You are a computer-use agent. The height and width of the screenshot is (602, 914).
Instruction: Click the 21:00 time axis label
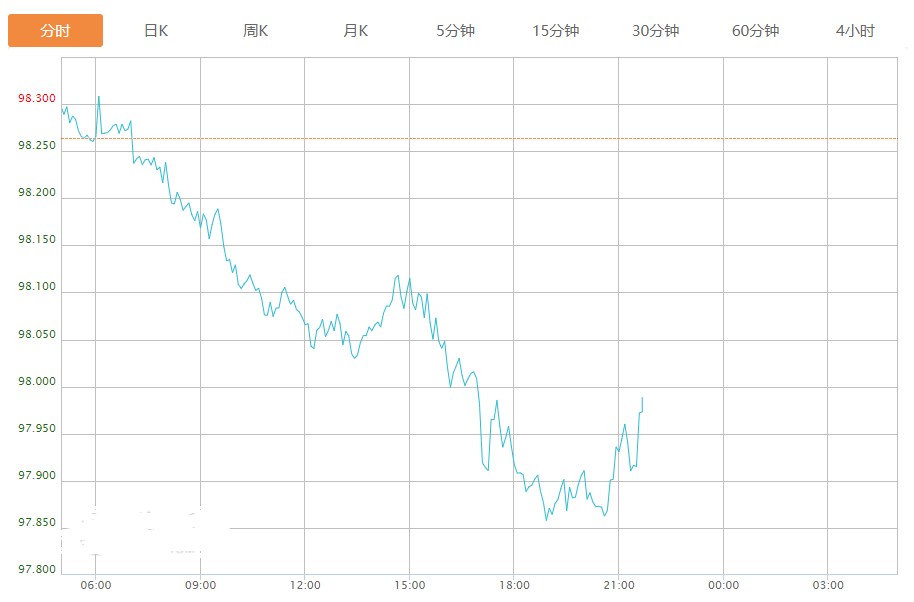619,585
